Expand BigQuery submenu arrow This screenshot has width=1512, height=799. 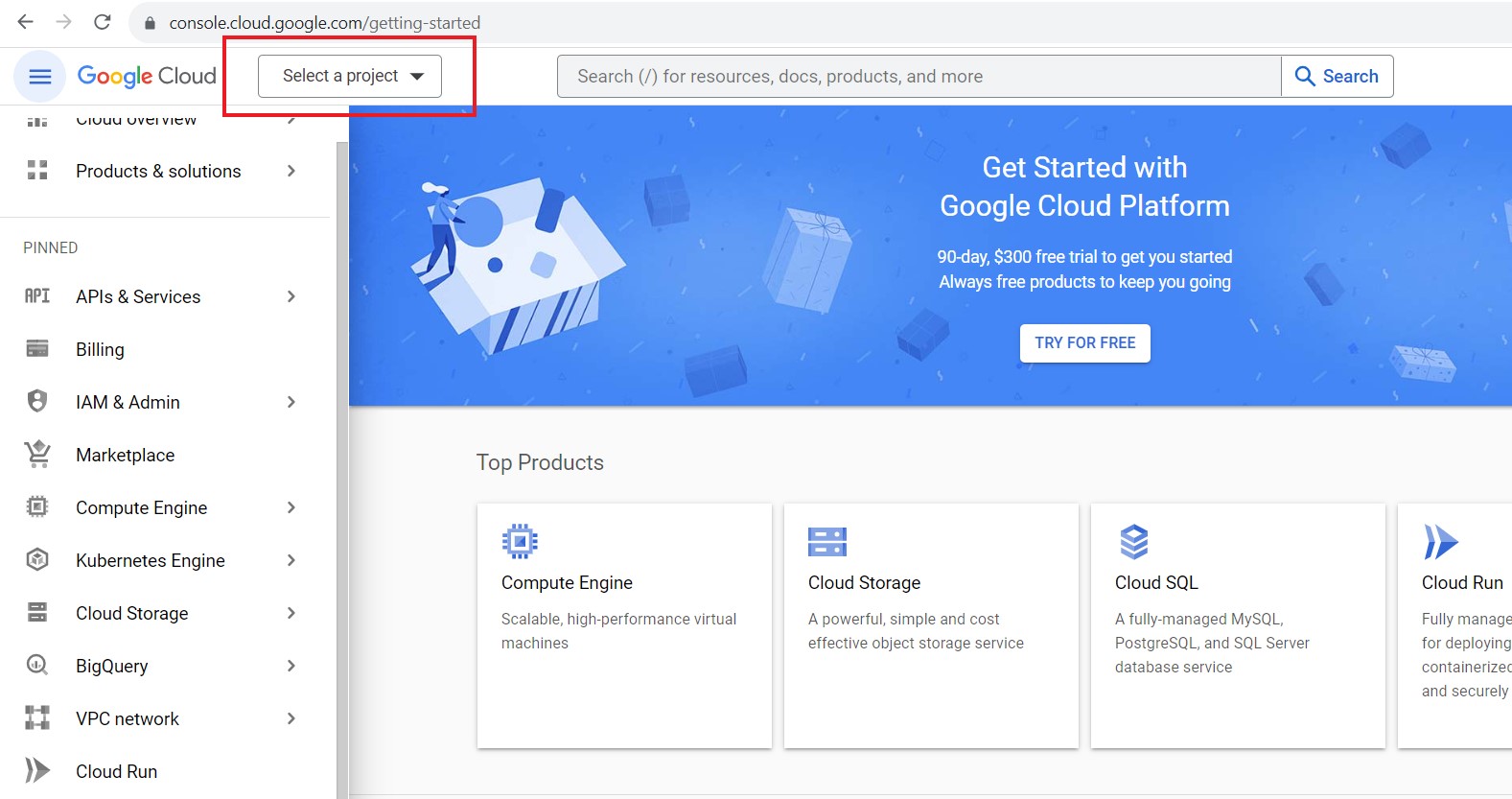point(291,666)
